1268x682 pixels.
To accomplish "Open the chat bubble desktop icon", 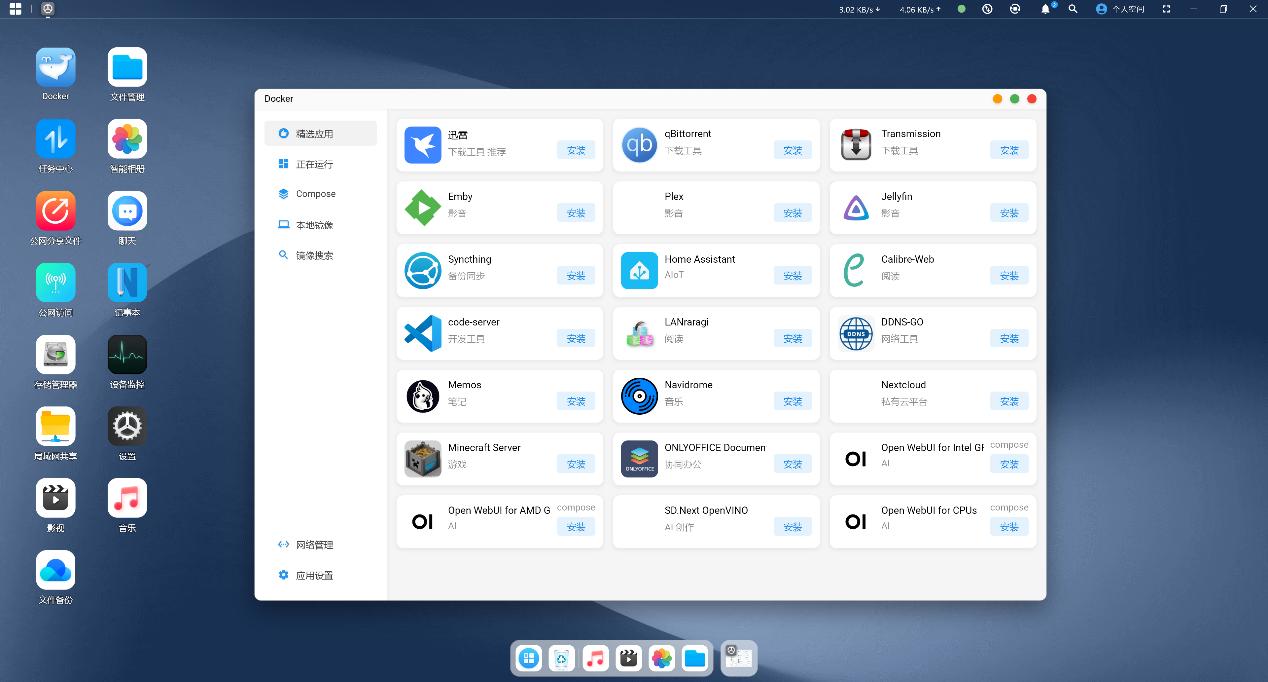I will click(127, 211).
